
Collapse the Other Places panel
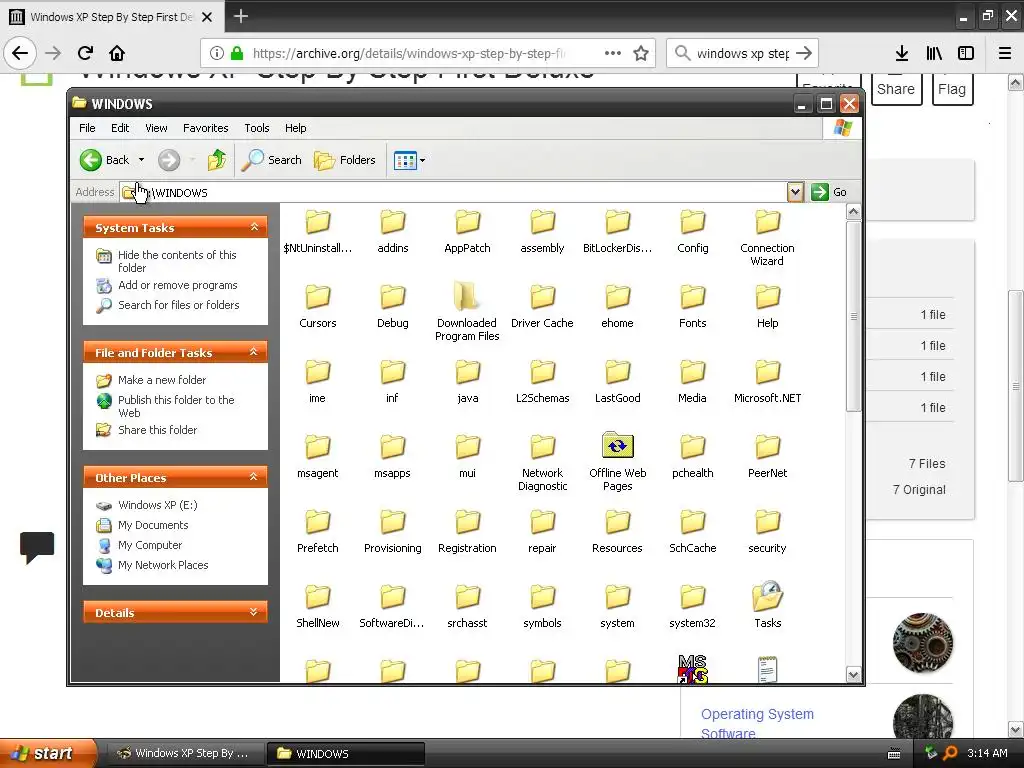coord(254,477)
